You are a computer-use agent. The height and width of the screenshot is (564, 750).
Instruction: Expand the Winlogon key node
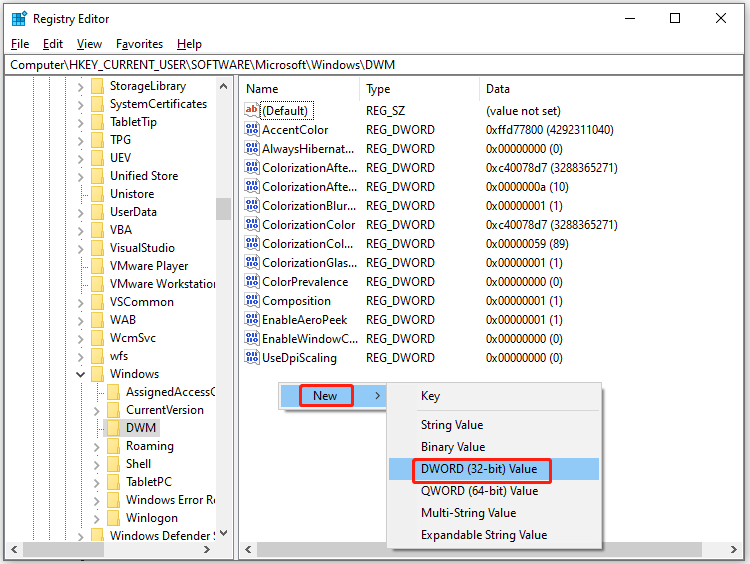(x=97, y=519)
